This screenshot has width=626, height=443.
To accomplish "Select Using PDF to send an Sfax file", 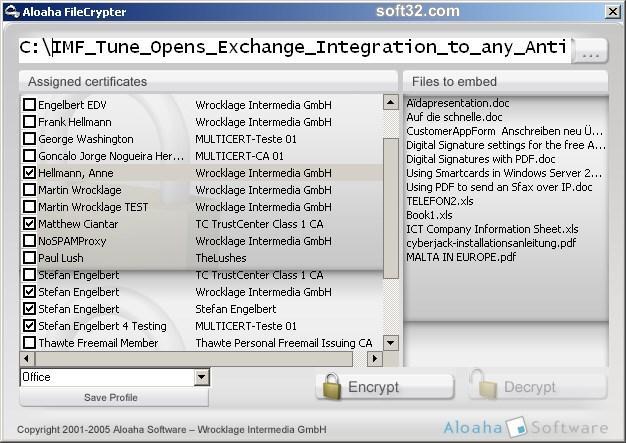I will [499, 187].
